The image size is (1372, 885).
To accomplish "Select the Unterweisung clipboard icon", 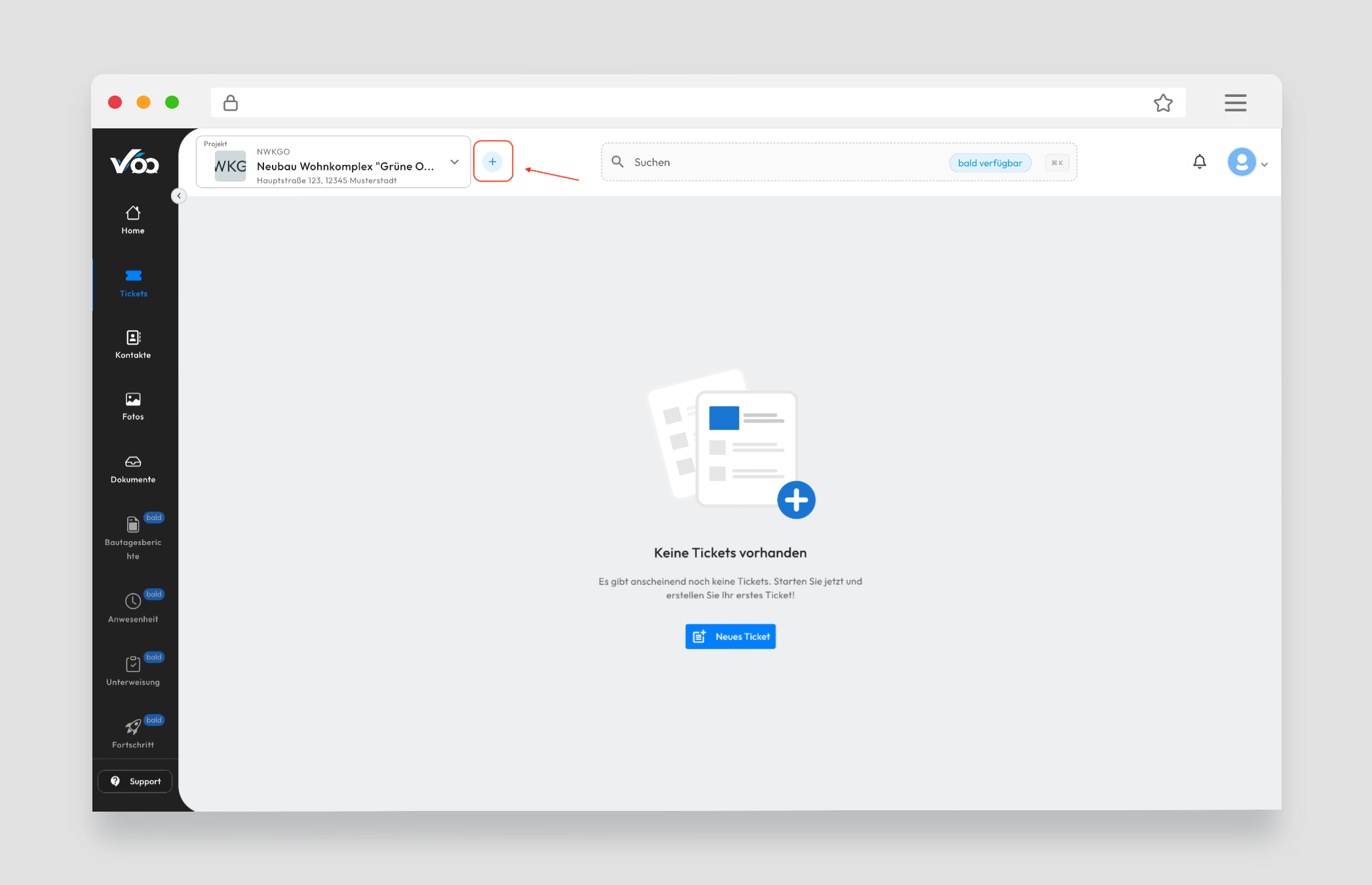I will pos(133,664).
